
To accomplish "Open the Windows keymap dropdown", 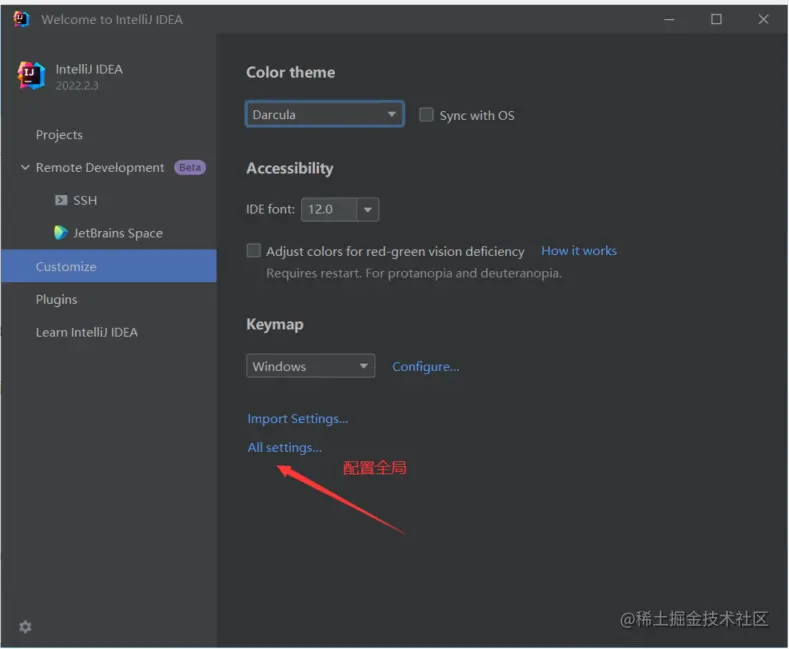I will coord(310,366).
